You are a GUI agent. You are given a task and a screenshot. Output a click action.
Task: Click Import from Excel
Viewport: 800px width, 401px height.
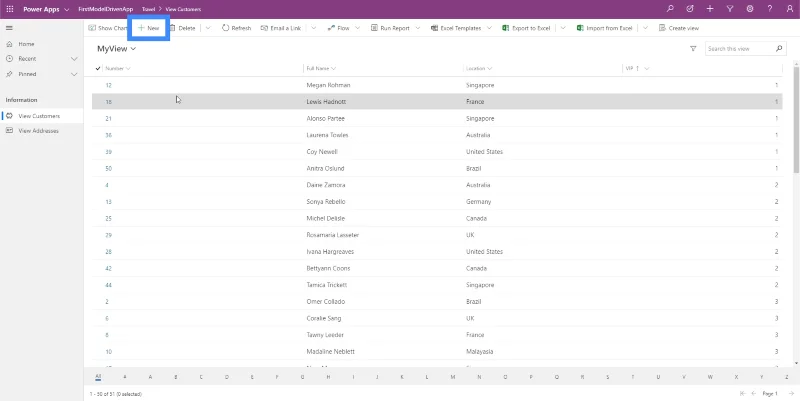tap(605, 28)
